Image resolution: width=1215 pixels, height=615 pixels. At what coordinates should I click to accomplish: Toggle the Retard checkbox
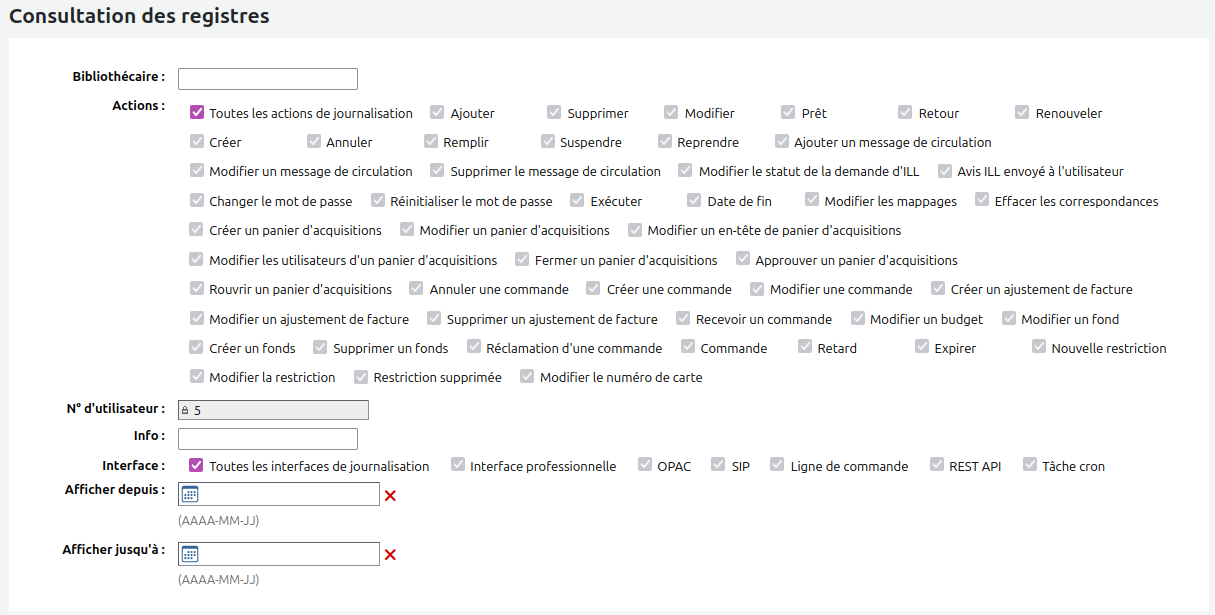point(806,348)
